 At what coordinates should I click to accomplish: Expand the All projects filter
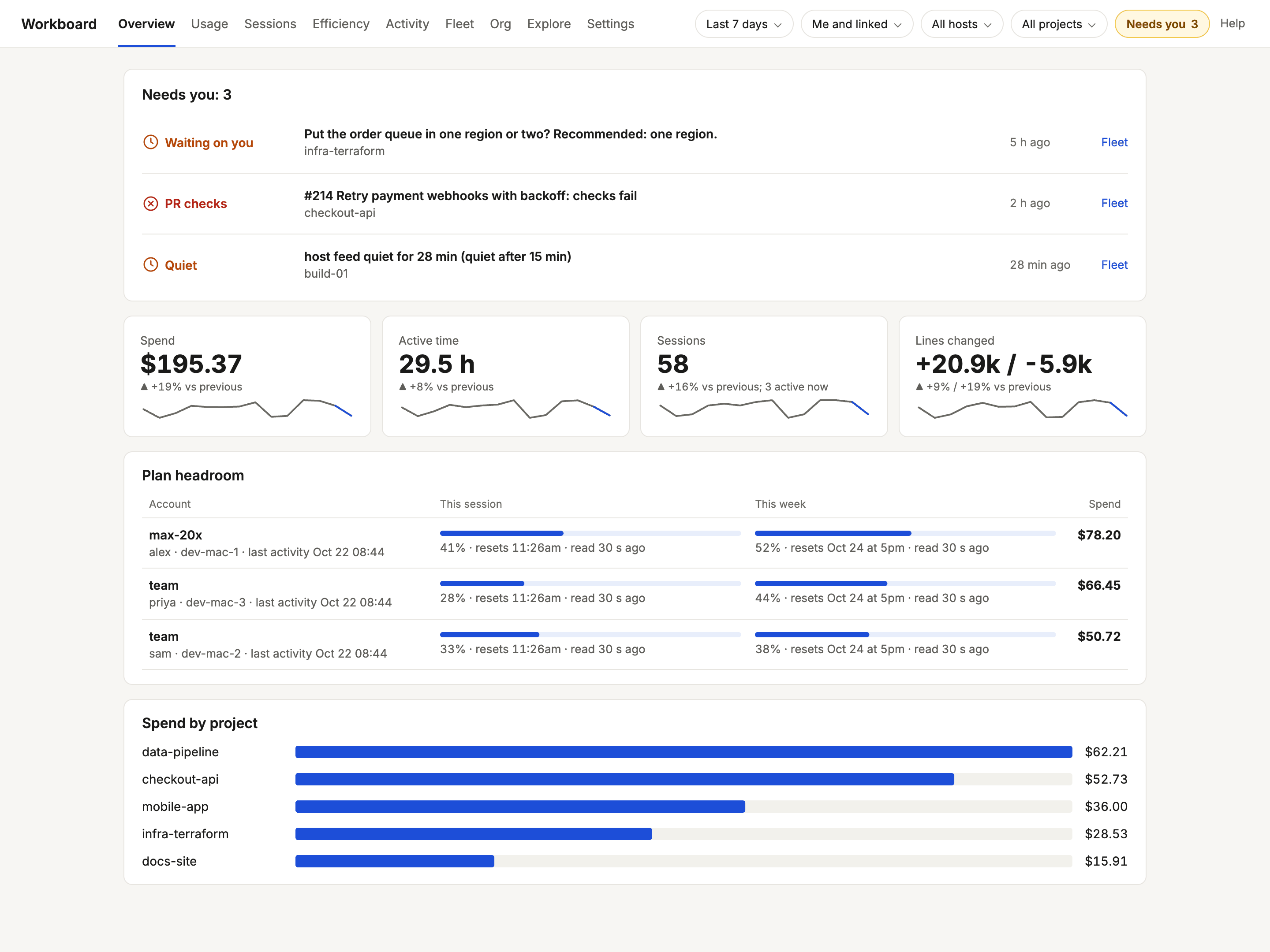(x=1058, y=24)
